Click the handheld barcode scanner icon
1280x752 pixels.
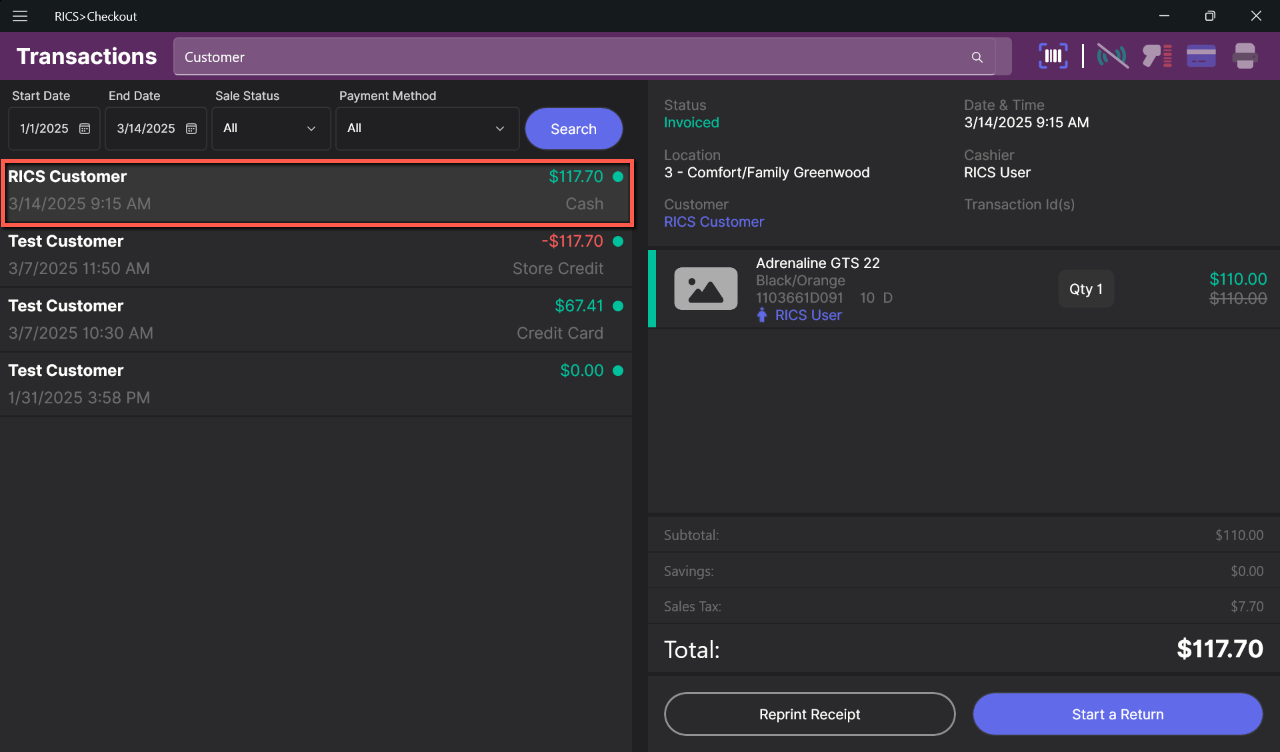(1157, 56)
